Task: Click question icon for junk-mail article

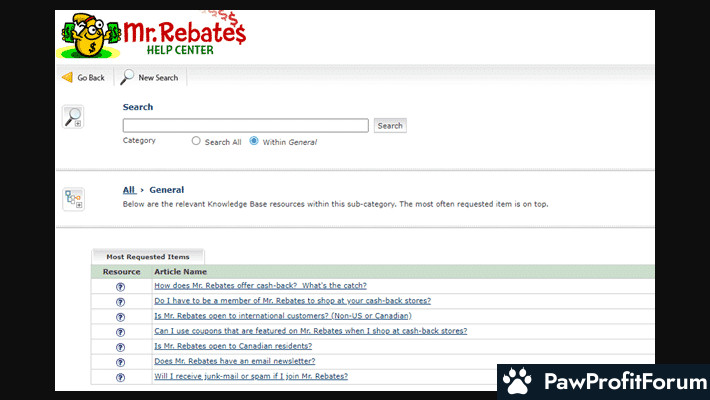Action: 120,377
